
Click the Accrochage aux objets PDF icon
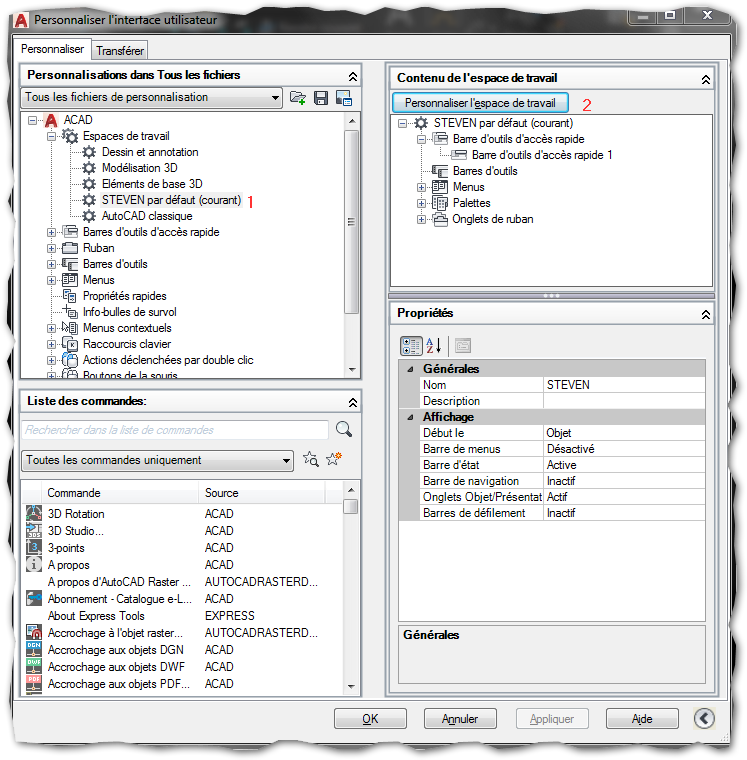pos(33,683)
